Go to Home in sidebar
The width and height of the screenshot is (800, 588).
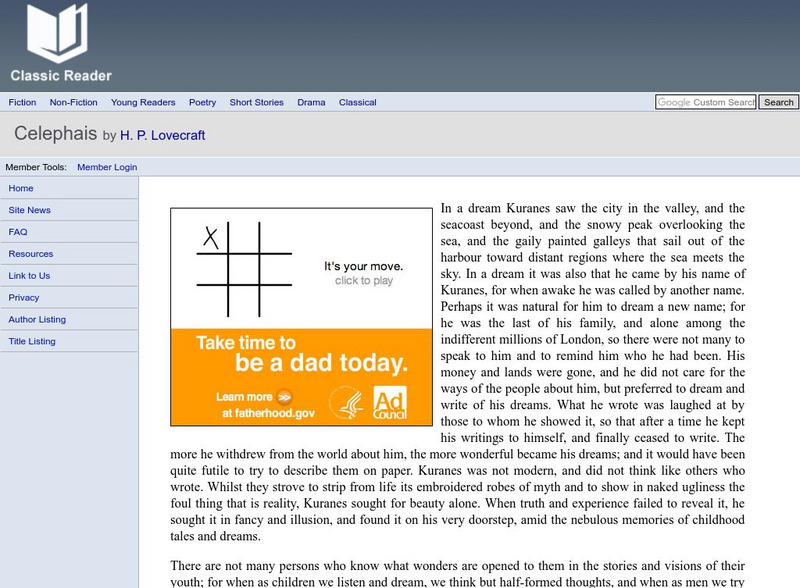click(21, 188)
